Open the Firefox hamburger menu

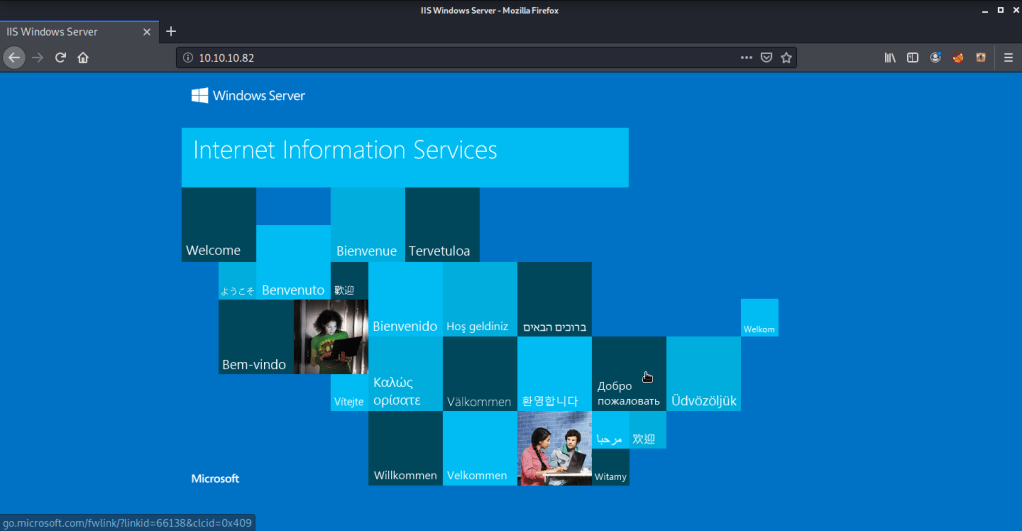[1008, 58]
